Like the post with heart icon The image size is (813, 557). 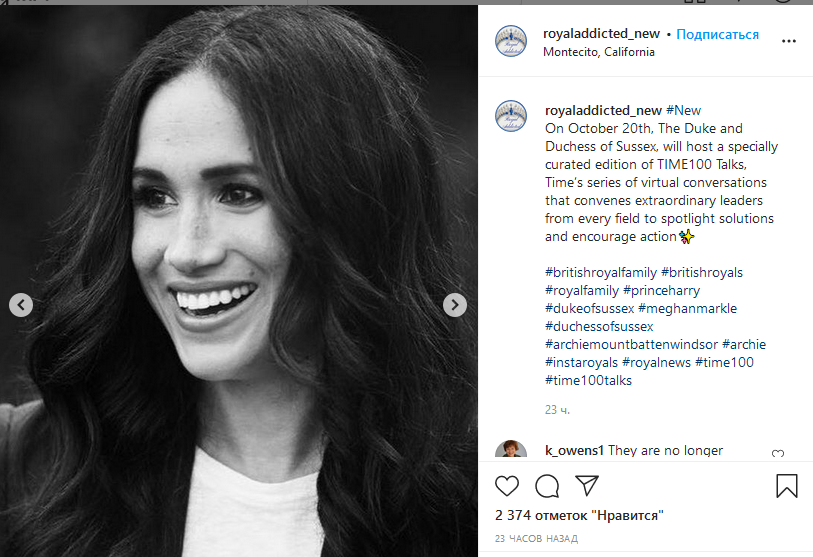507,486
